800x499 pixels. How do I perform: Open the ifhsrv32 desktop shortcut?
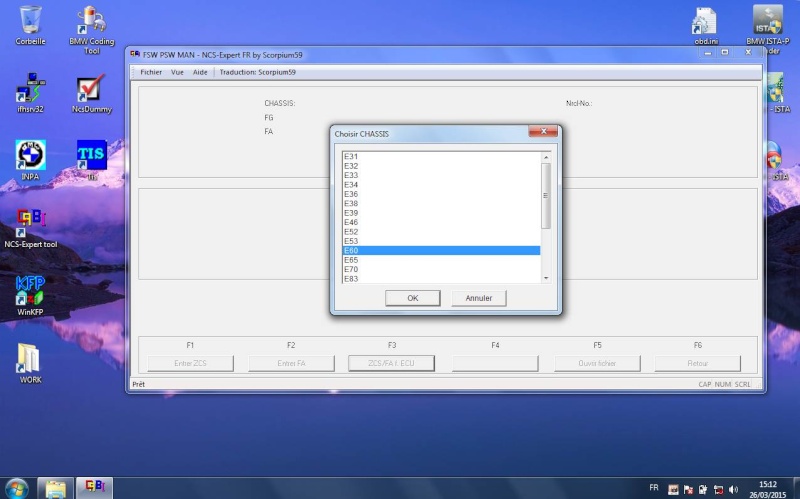pos(30,92)
